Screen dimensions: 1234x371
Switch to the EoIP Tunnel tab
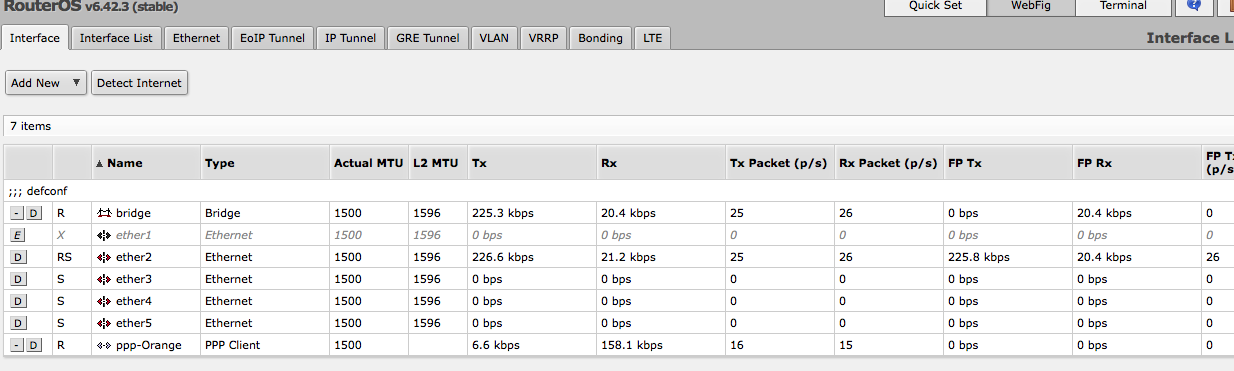tap(272, 38)
